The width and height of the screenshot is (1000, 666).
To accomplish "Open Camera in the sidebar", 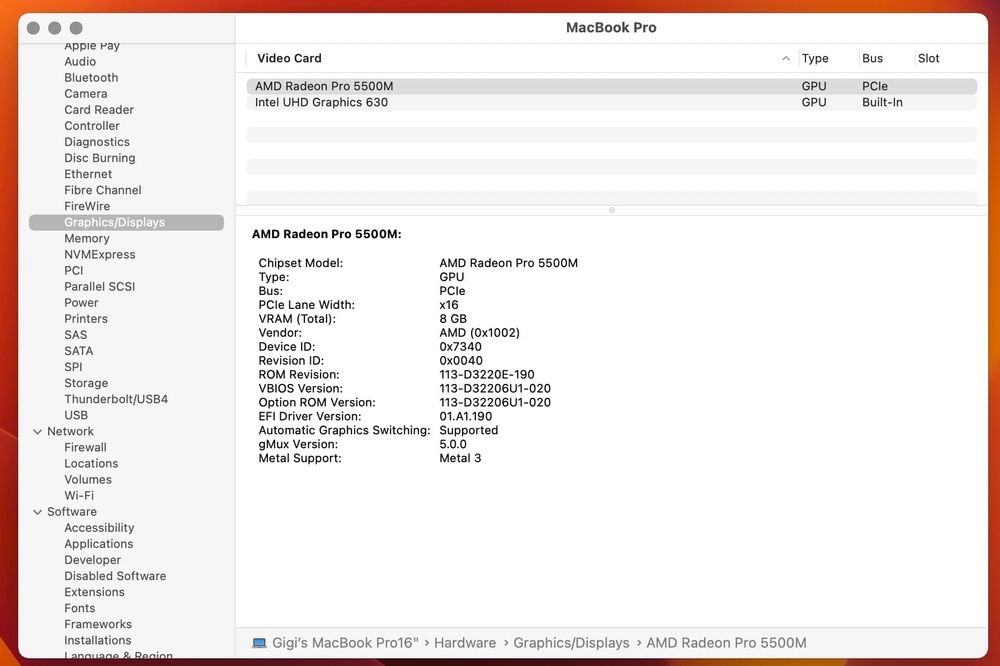I will pos(85,94).
